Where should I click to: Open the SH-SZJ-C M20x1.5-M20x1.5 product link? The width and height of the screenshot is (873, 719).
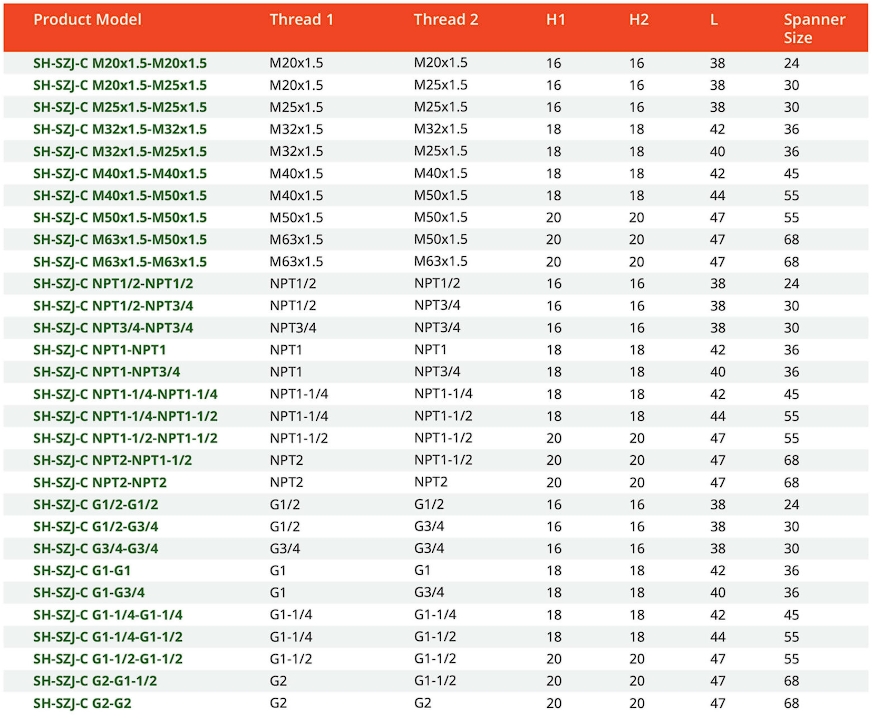[120, 63]
